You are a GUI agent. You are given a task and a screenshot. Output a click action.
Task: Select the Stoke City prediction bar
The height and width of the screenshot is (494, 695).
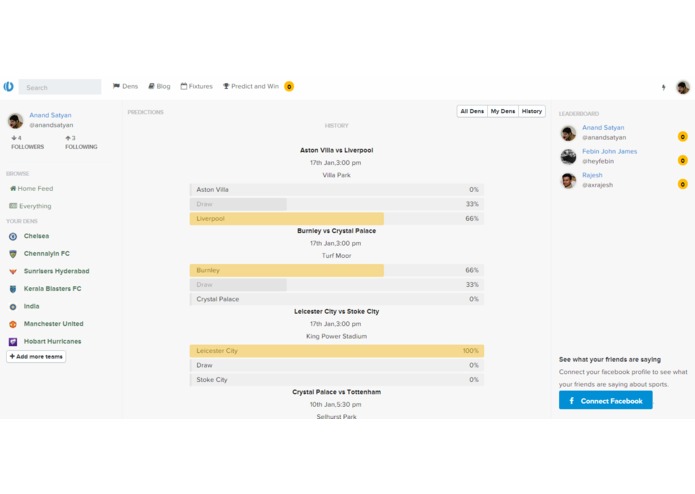[x=337, y=380]
